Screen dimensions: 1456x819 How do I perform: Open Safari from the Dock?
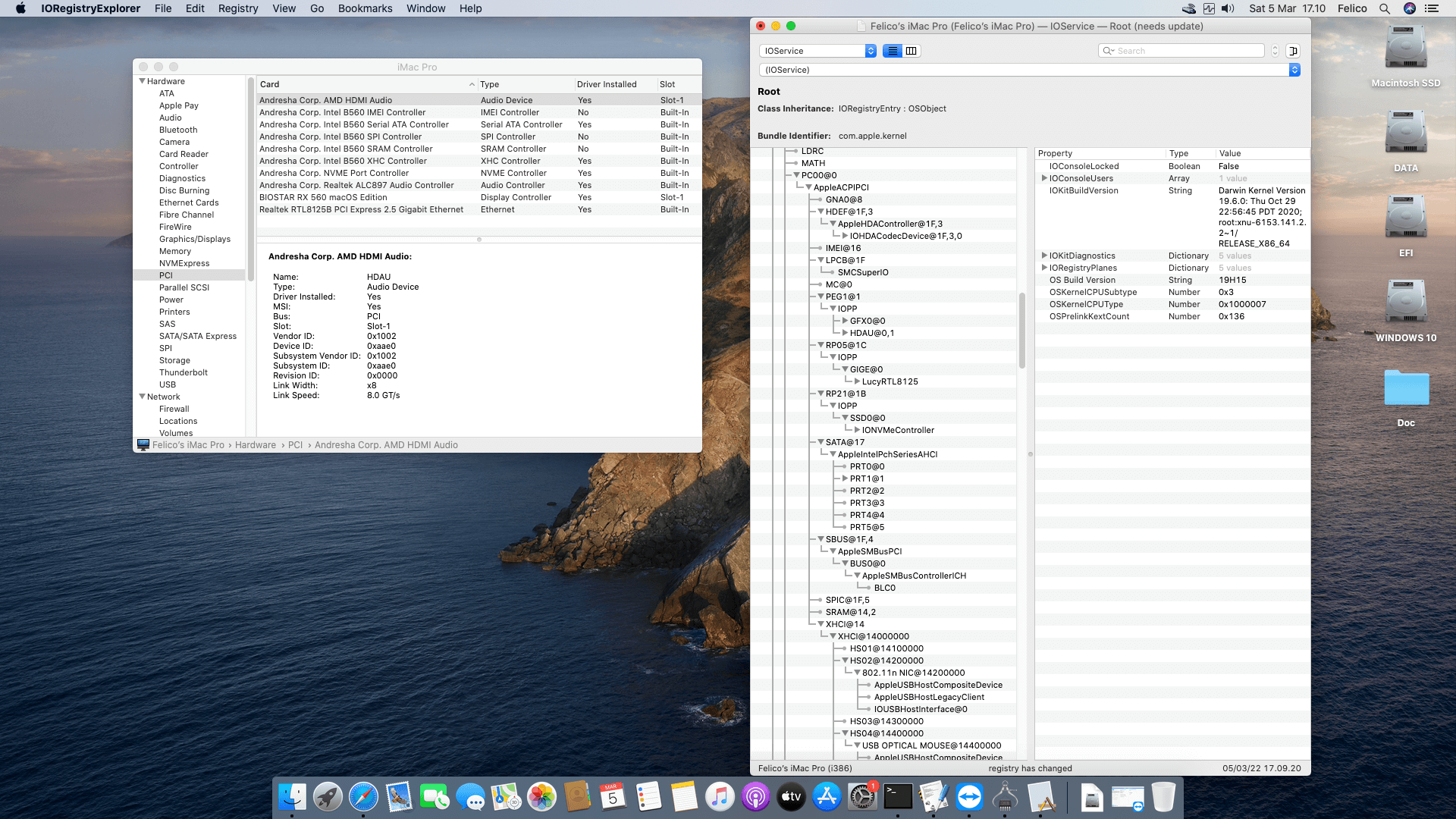(363, 797)
